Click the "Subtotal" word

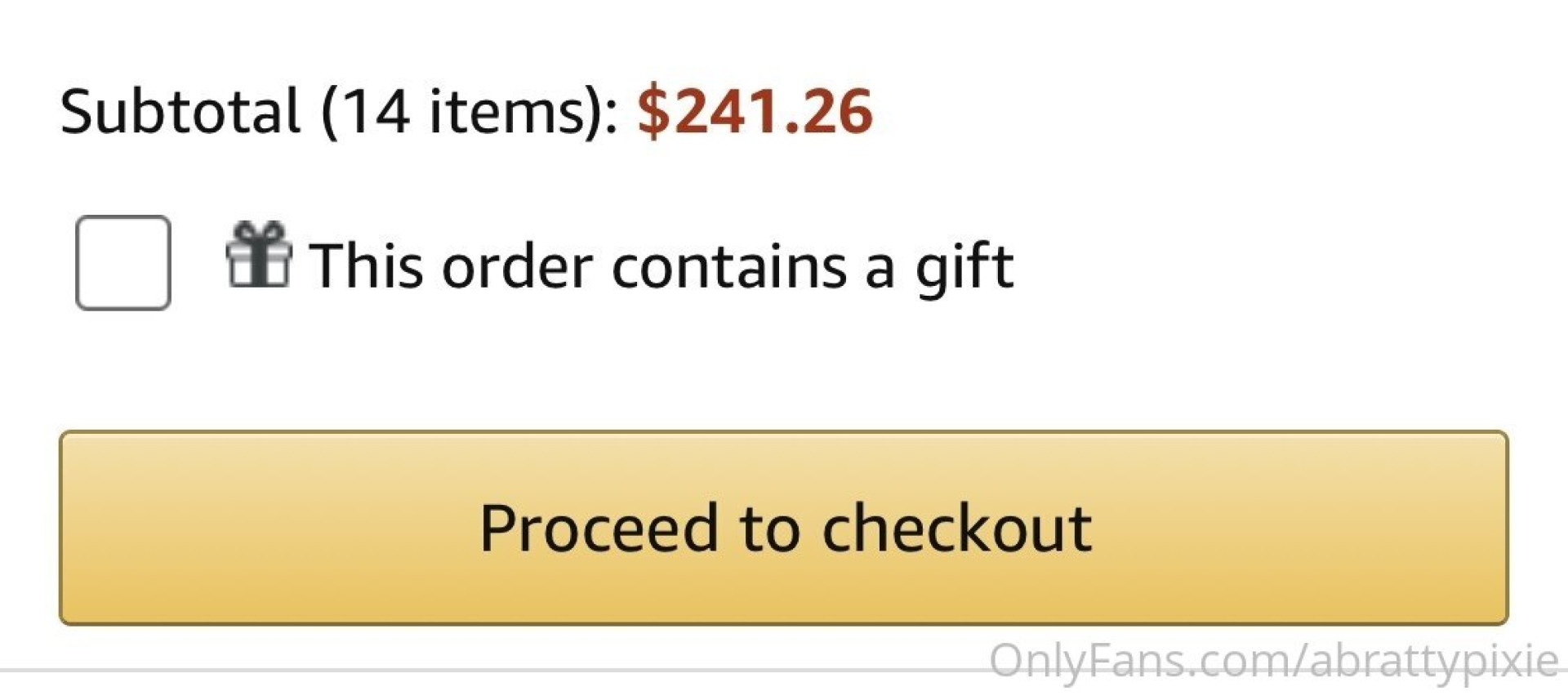coord(180,111)
